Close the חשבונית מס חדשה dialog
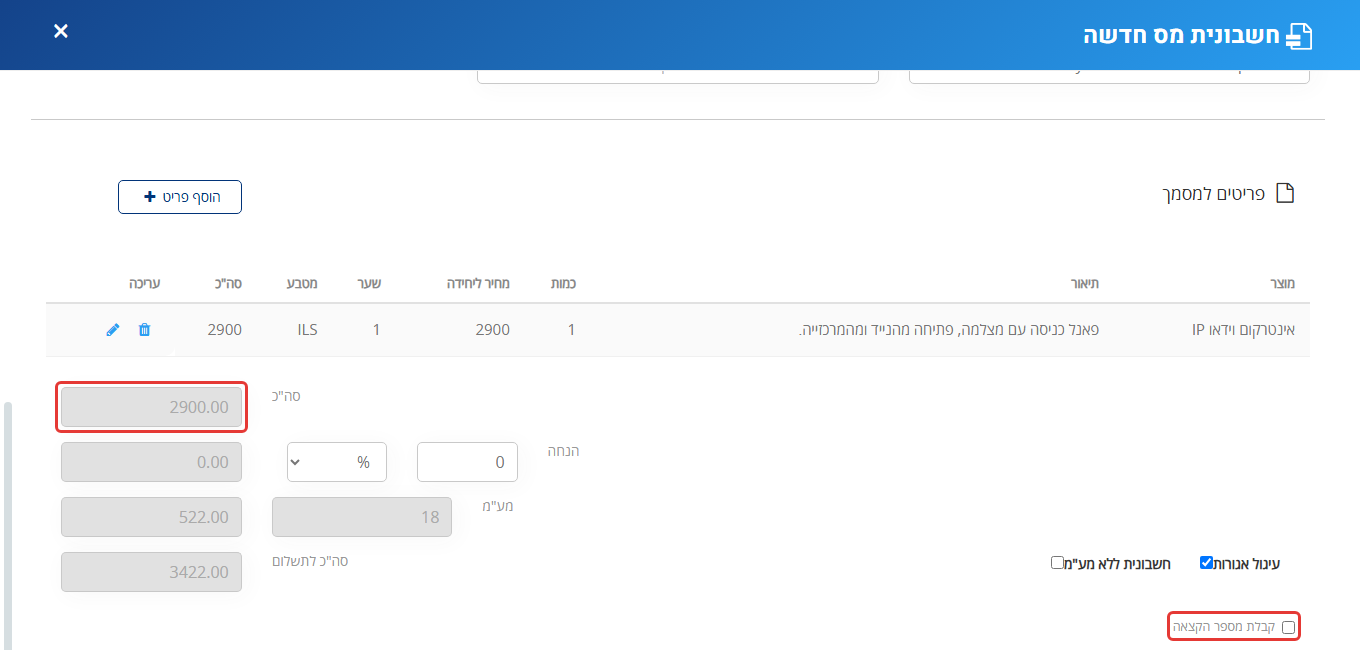This screenshot has width=1360, height=650. (x=61, y=31)
